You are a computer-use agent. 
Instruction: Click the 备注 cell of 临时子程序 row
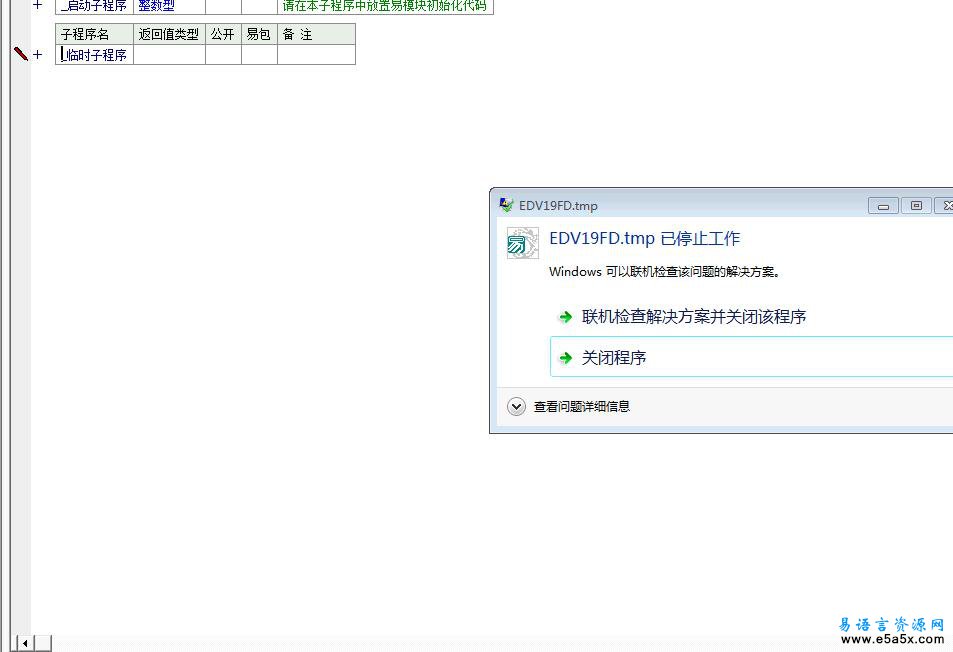coord(316,55)
